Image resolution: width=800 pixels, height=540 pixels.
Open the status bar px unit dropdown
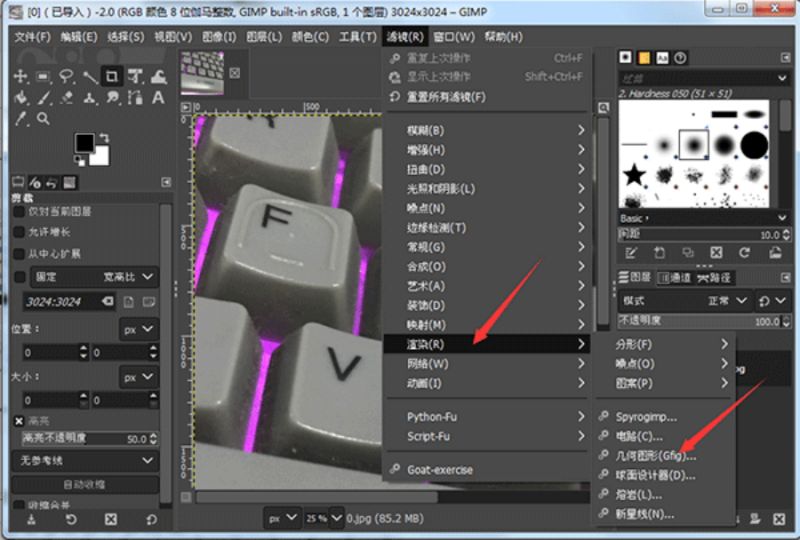(x=282, y=519)
